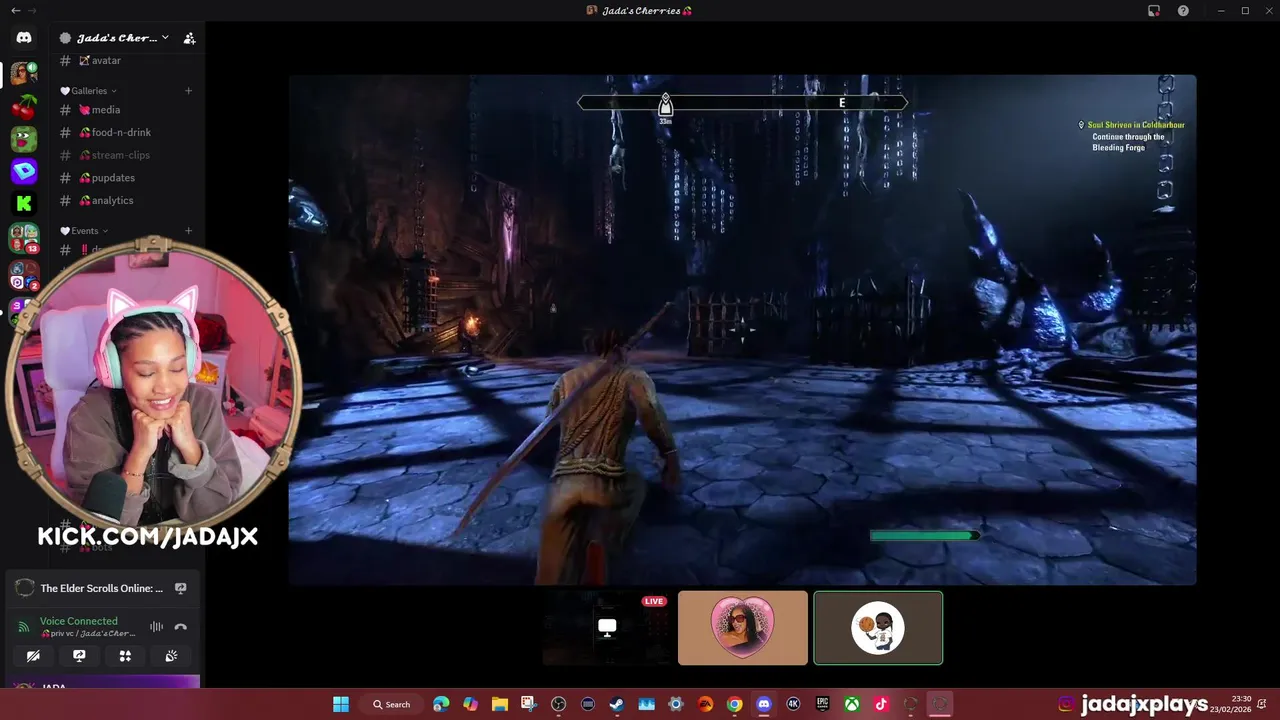Select the pink heart avatar participant tile
1280x720 pixels.
[x=743, y=628]
